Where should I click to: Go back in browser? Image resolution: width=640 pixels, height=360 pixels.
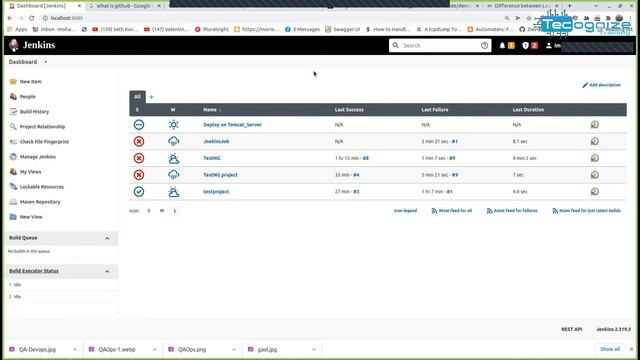tap(10, 18)
